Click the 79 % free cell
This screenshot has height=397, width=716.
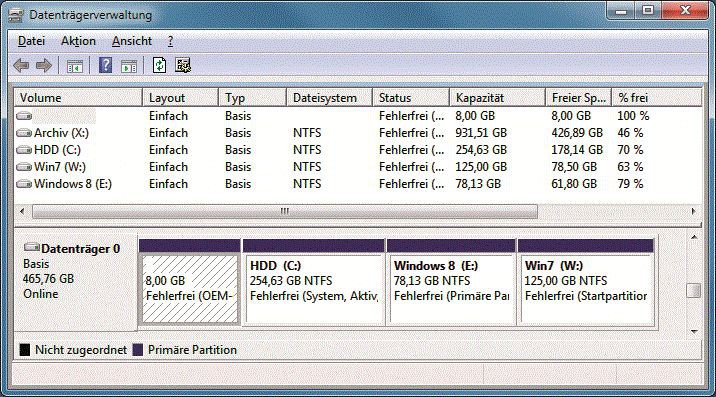630,184
